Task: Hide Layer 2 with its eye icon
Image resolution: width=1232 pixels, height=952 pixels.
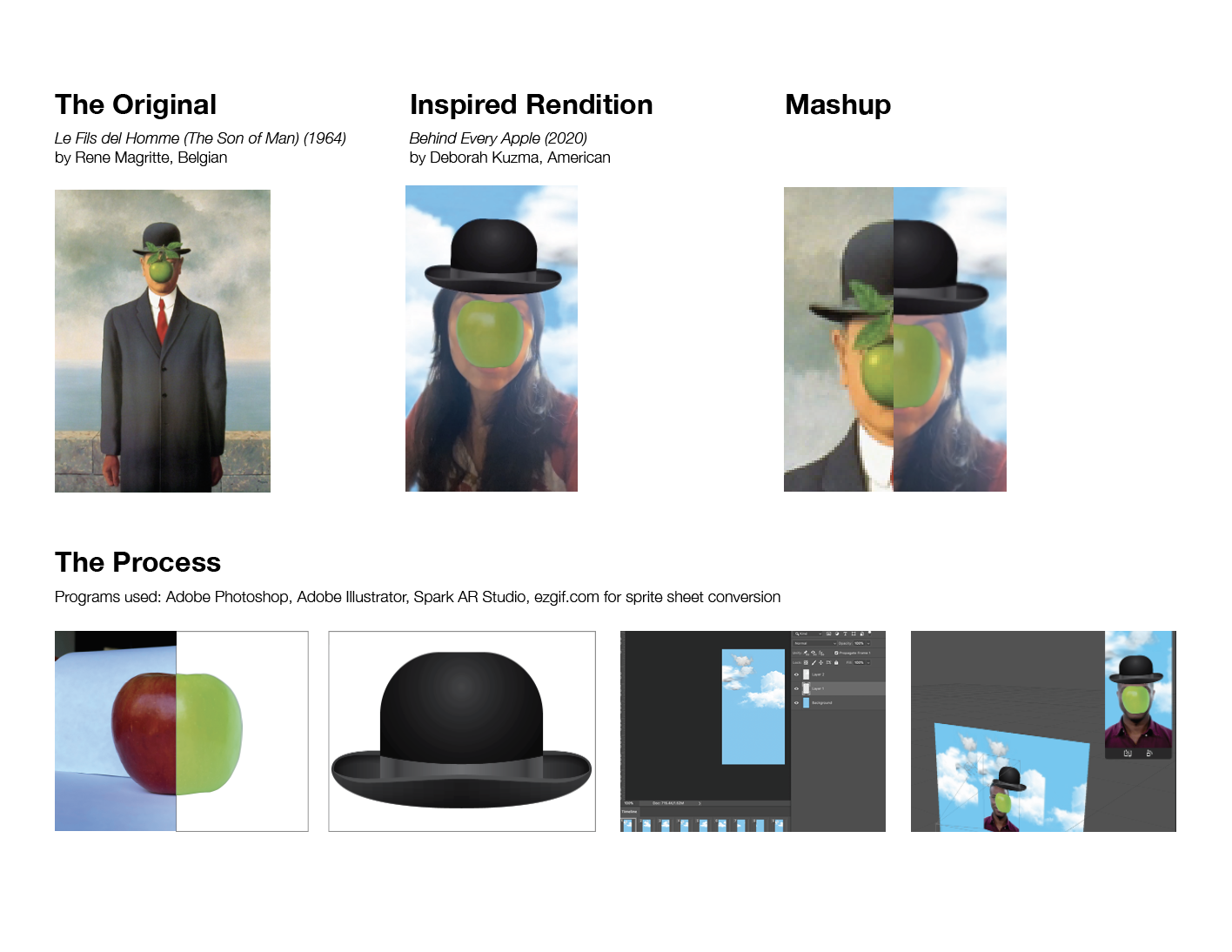Action: click(x=796, y=674)
